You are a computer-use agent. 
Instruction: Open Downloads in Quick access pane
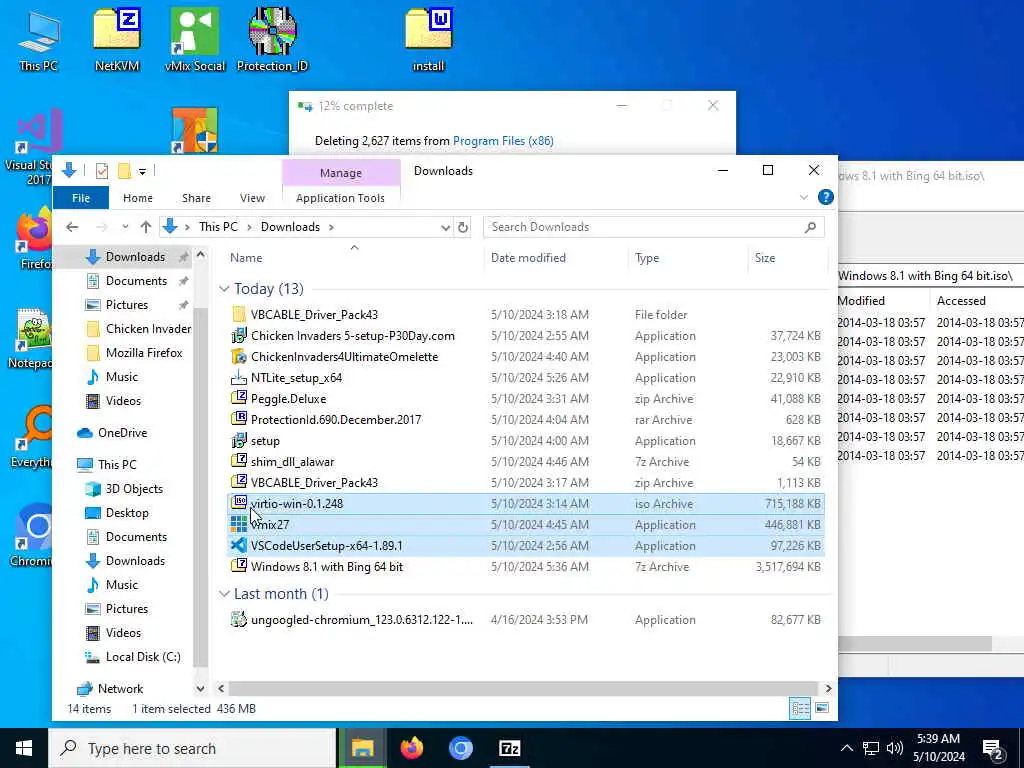point(135,257)
